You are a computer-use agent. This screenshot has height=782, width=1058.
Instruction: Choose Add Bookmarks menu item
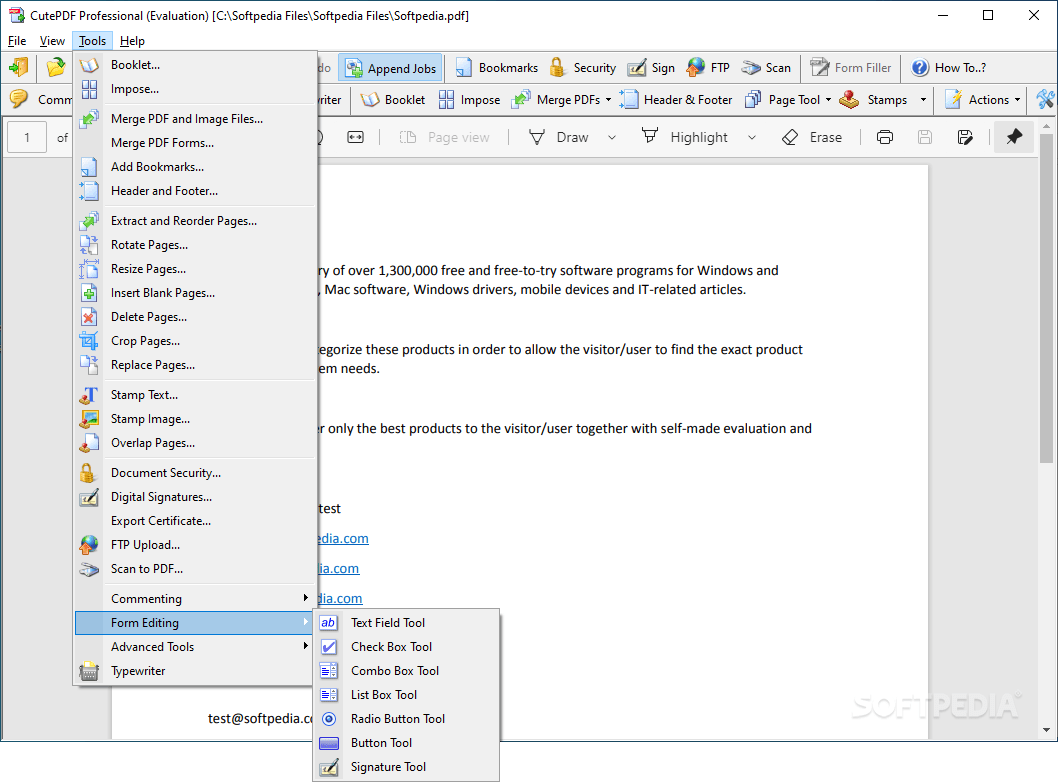point(194,167)
